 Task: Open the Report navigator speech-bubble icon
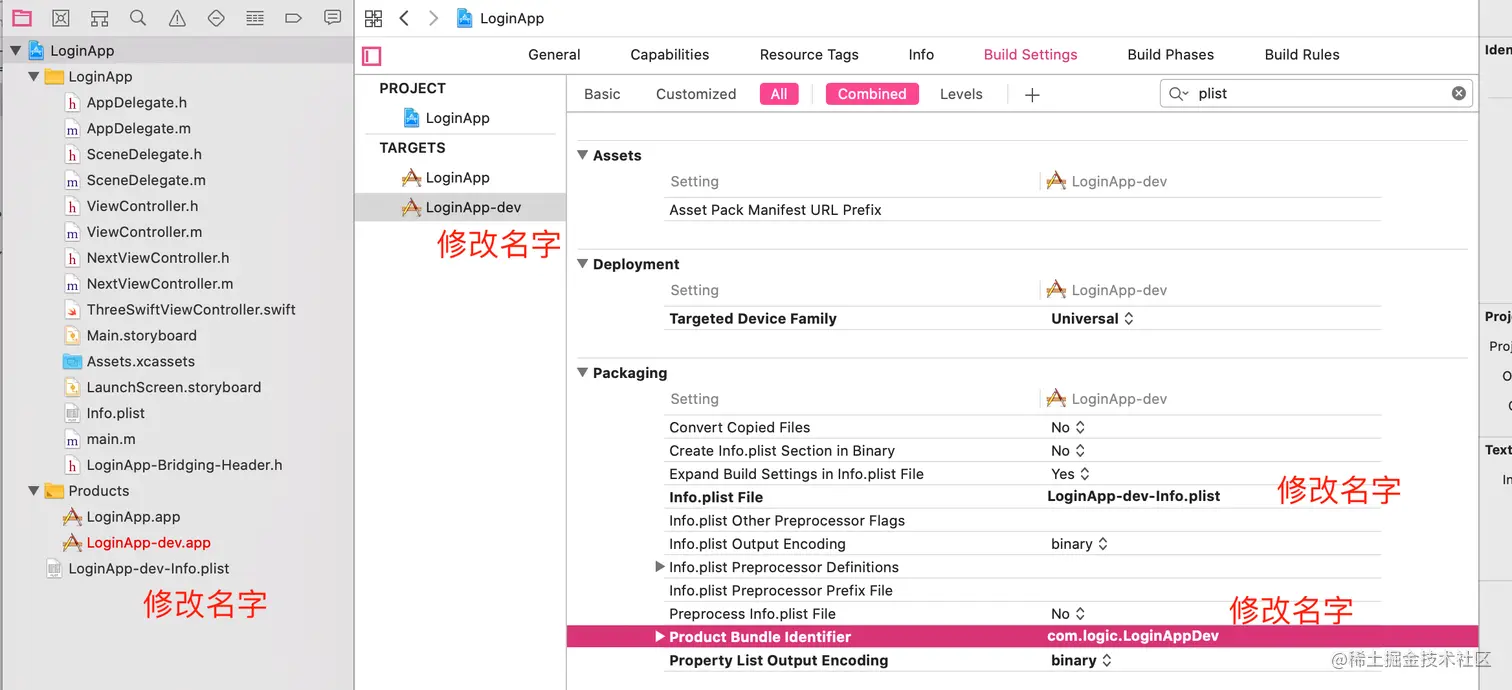click(x=332, y=18)
